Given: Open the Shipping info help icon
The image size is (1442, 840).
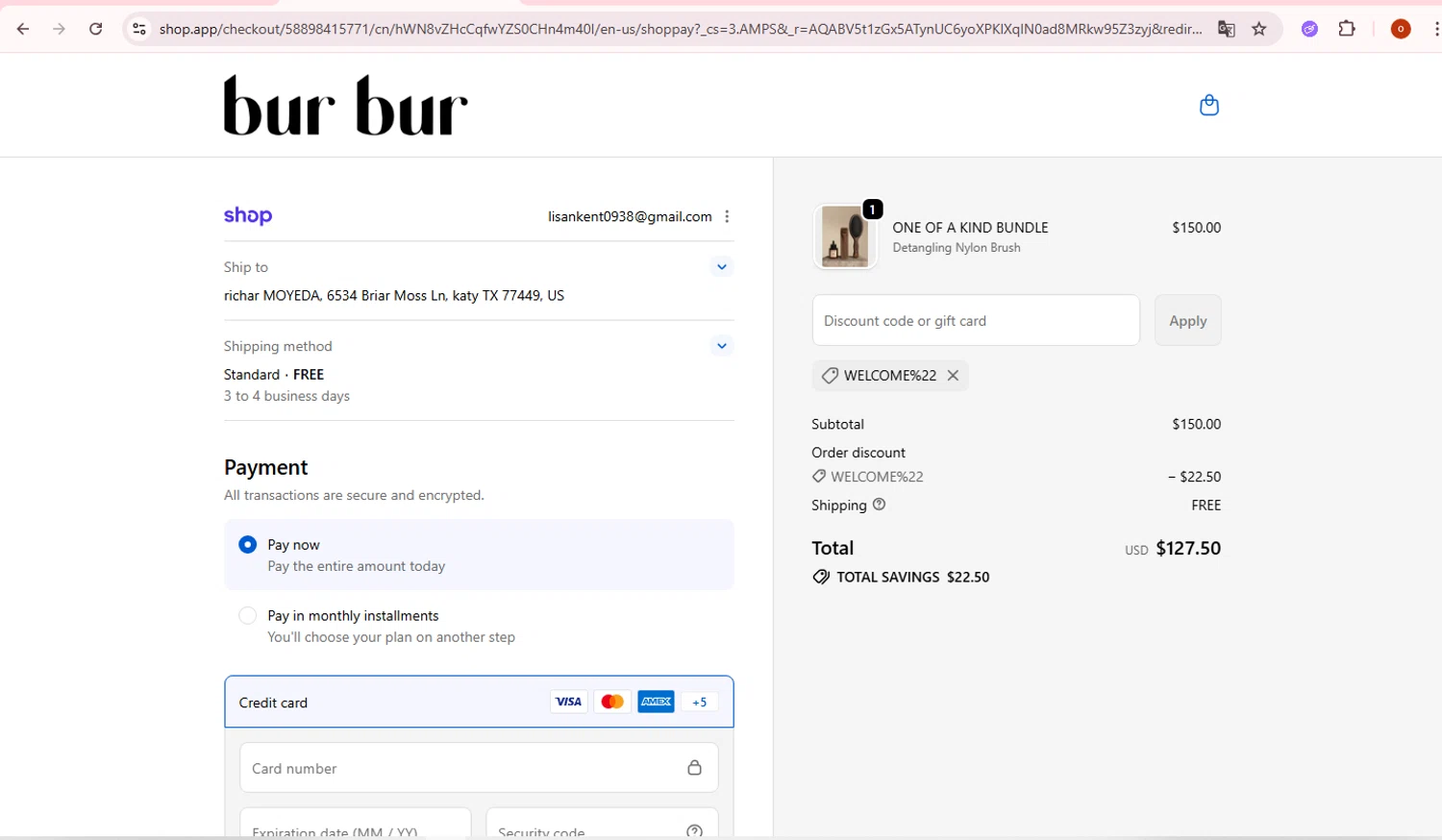Looking at the screenshot, I should (x=879, y=504).
